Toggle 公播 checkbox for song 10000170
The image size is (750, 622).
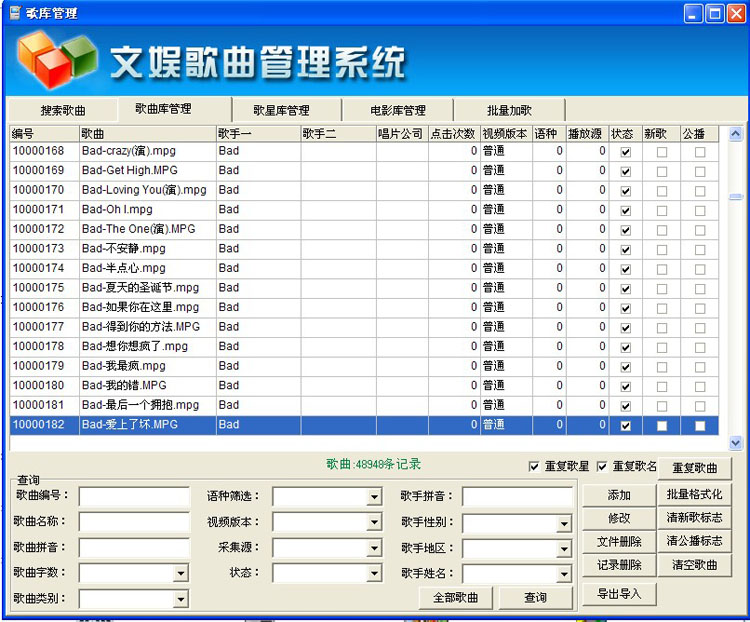tap(700, 191)
